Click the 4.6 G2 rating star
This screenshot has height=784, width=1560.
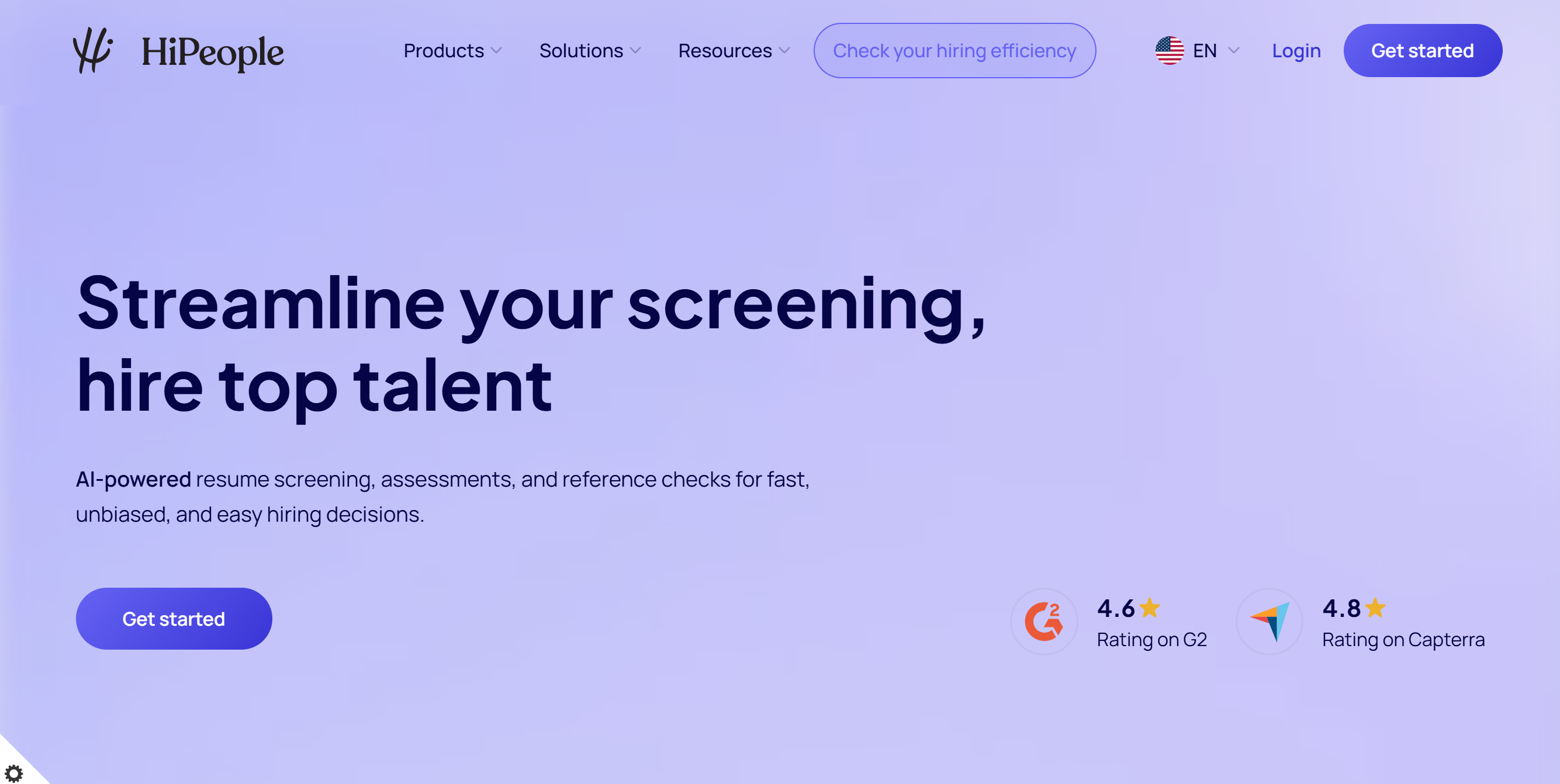(1149, 608)
